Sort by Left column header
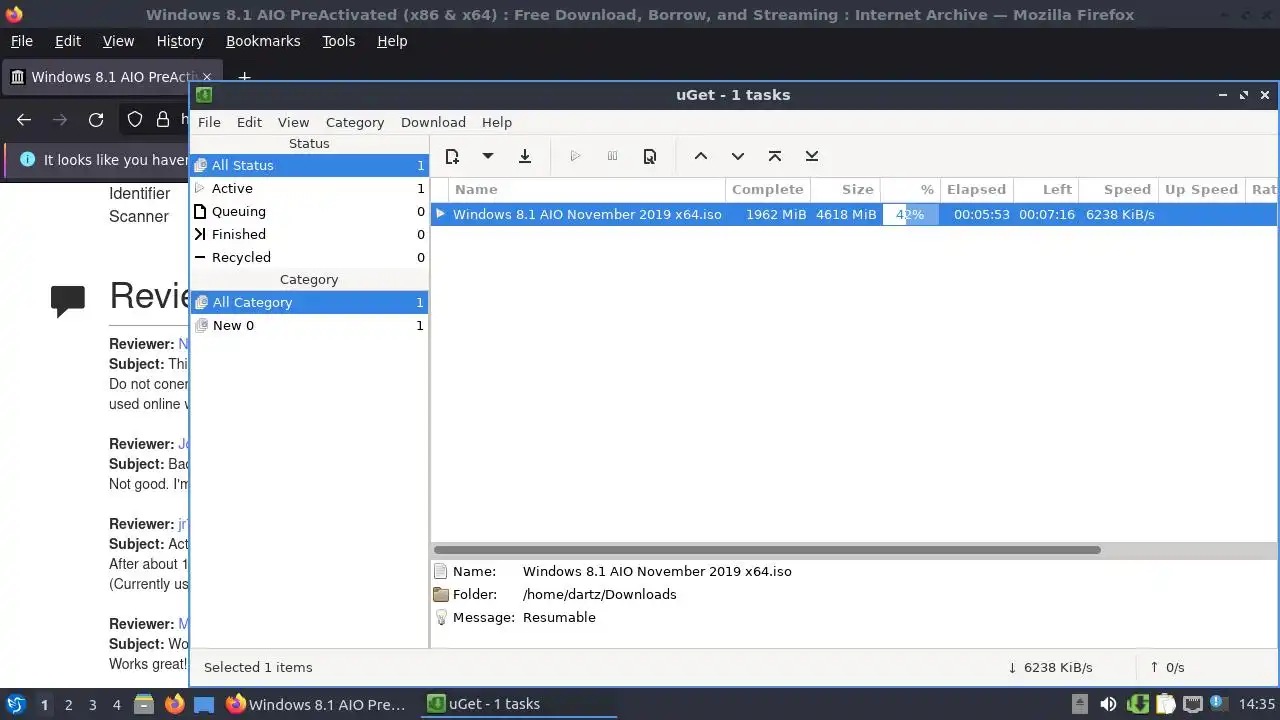Image resolution: width=1280 pixels, height=720 pixels. 1046,189
